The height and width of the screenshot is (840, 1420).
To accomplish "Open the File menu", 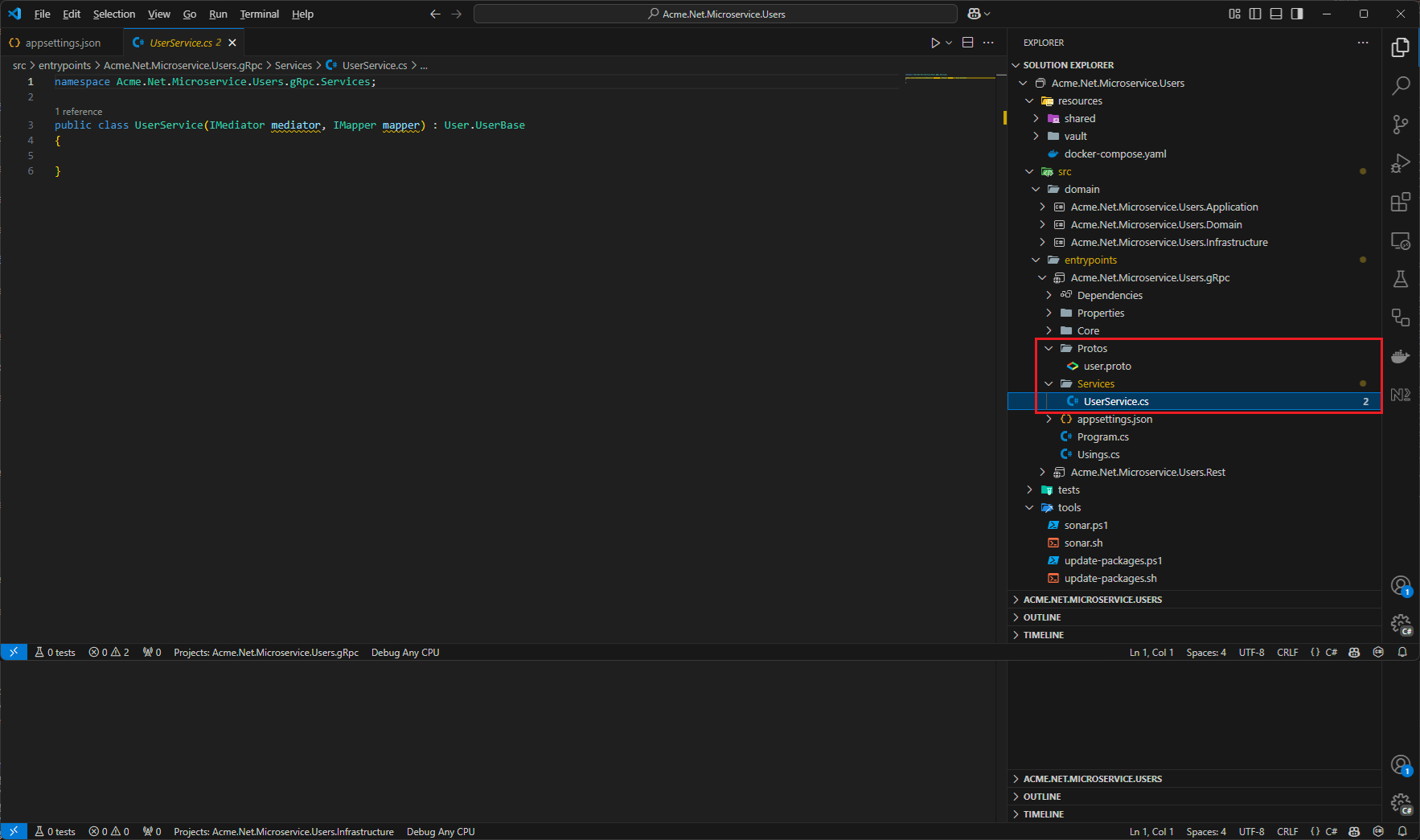I will click(x=42, y=14).
